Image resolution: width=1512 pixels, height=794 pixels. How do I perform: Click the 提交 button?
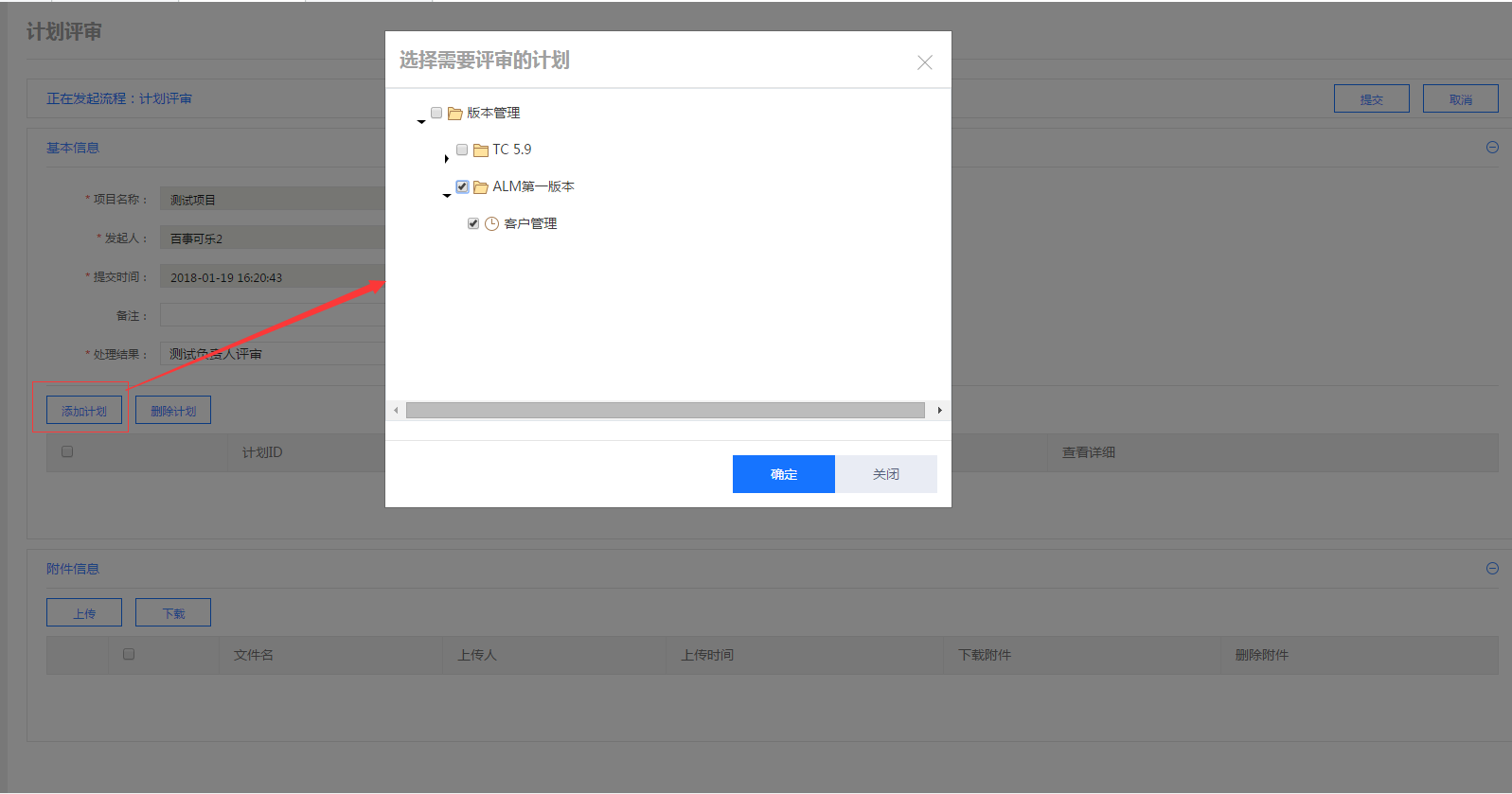1372,98
